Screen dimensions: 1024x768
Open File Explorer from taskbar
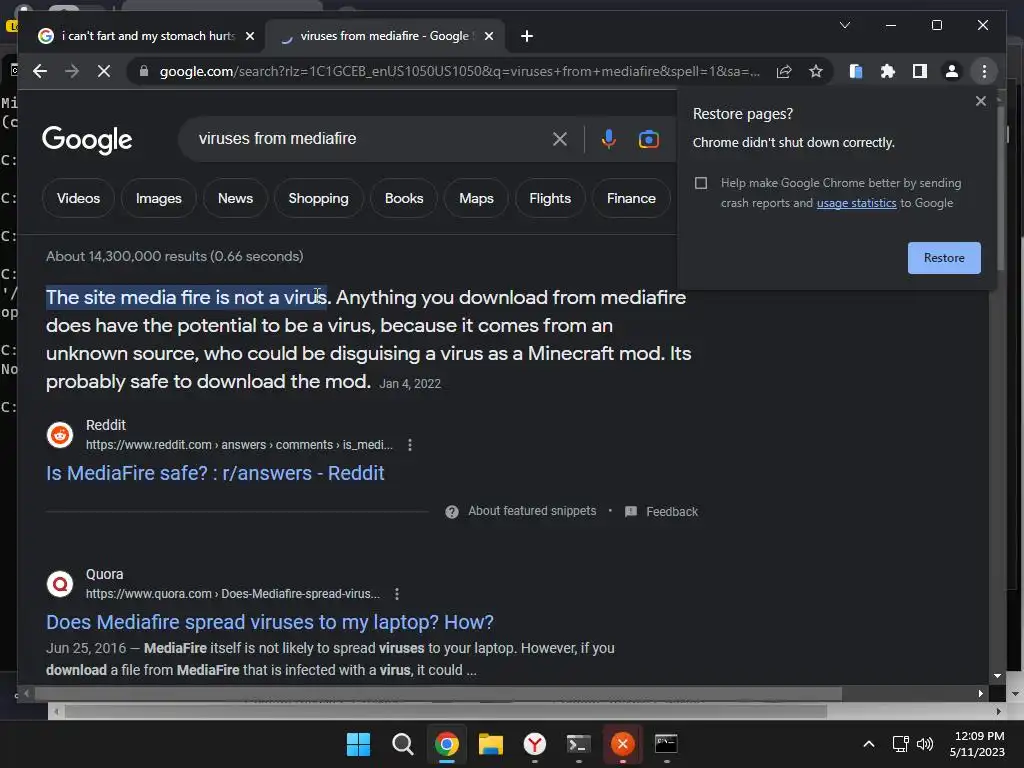(x=490, y=744)
